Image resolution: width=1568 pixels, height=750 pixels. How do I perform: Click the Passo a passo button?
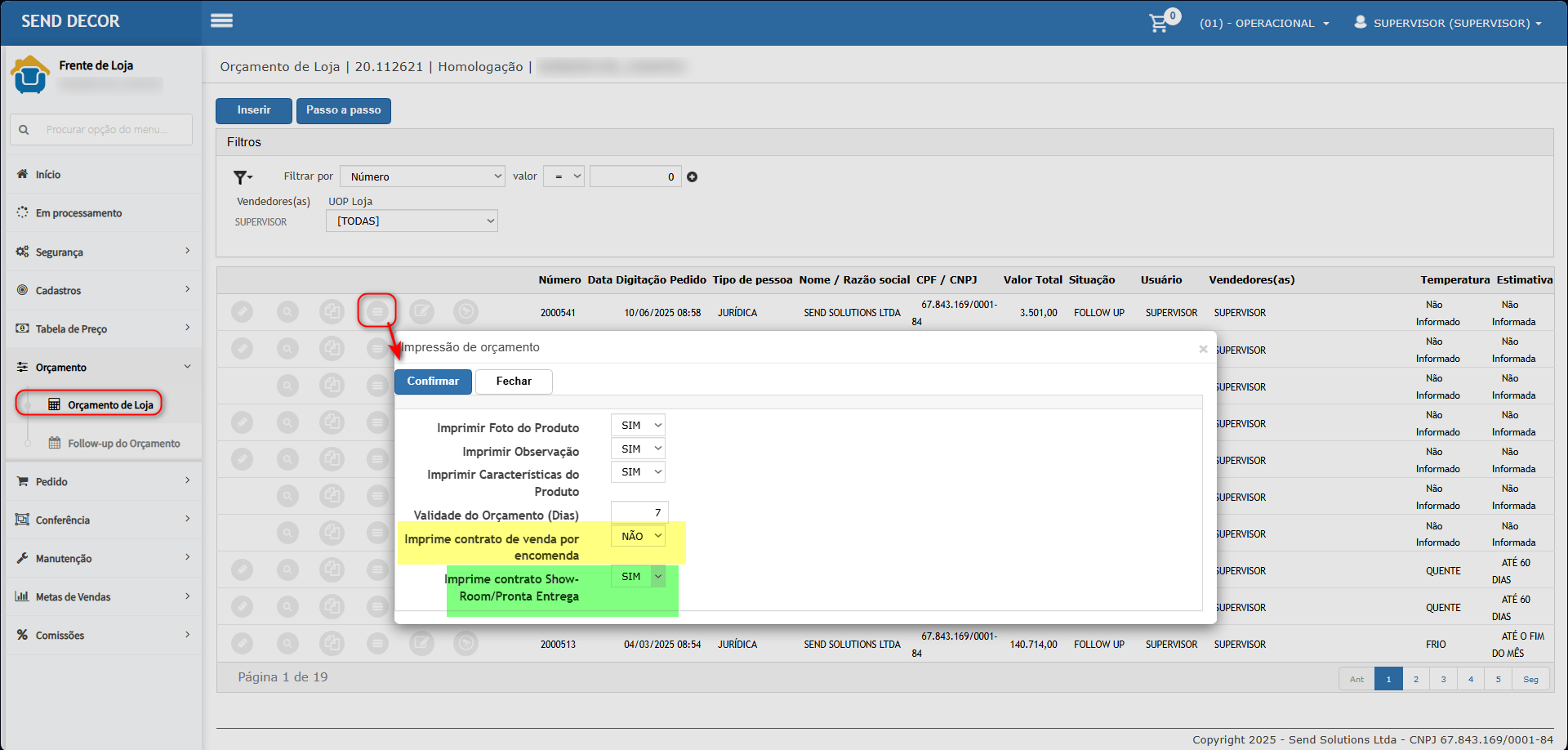coord(344,110)
